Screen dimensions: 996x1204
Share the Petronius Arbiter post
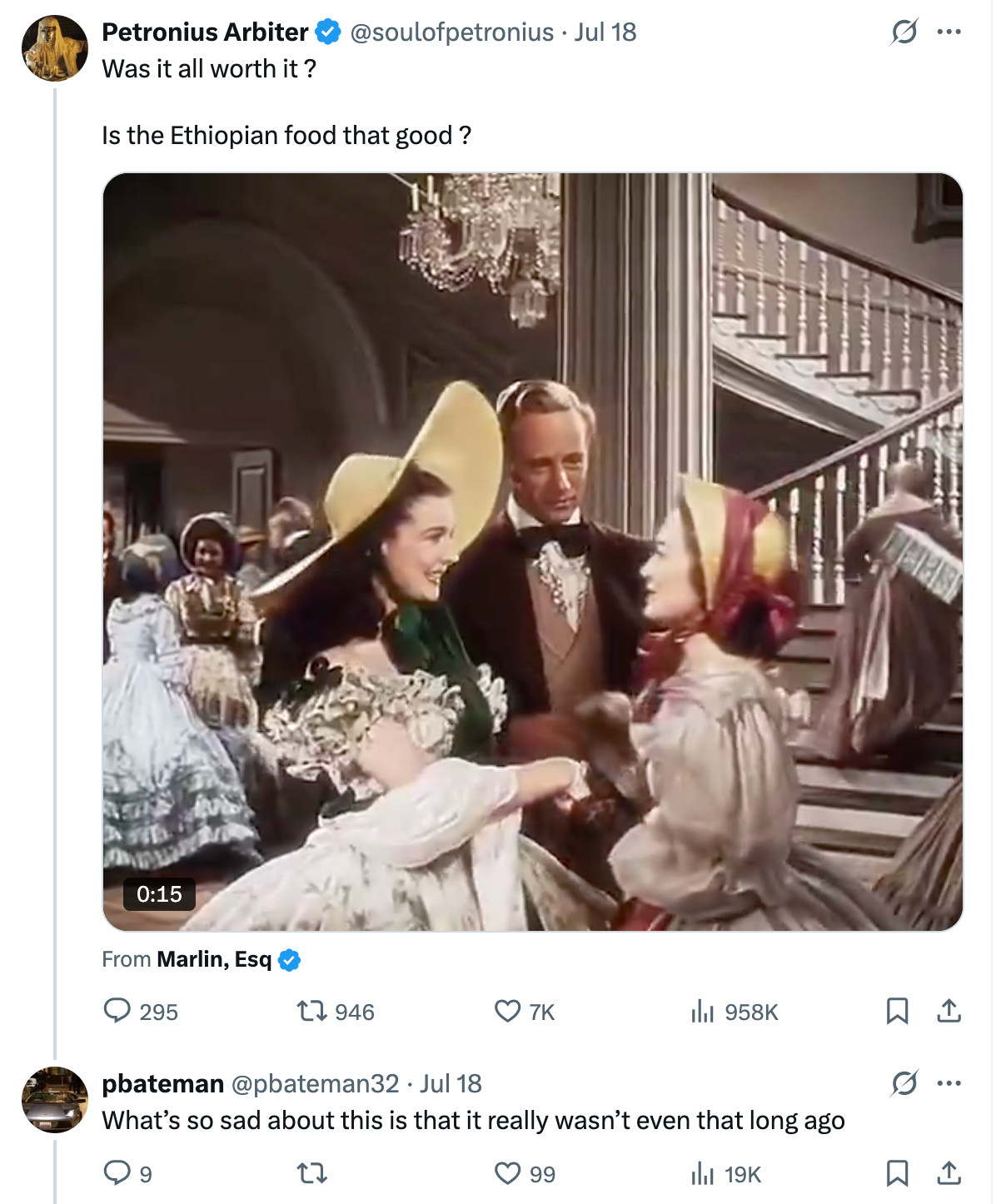(949, 1011)
